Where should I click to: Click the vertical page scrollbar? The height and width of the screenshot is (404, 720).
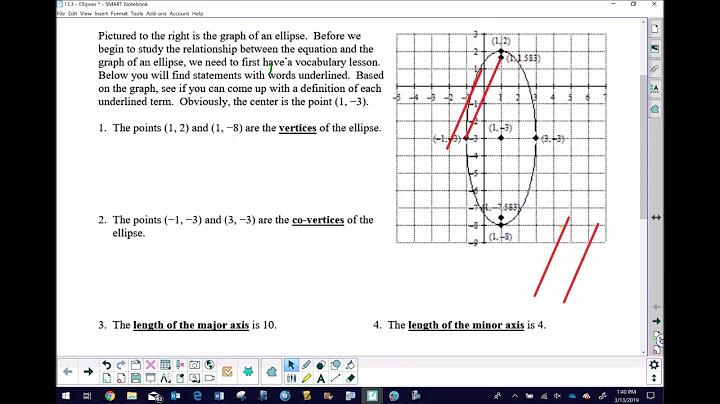tap(643, 147)
